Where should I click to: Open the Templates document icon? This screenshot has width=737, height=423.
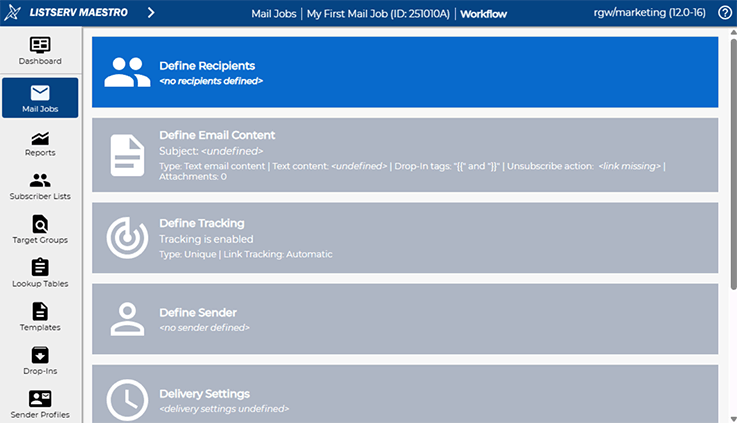[40, 312]
